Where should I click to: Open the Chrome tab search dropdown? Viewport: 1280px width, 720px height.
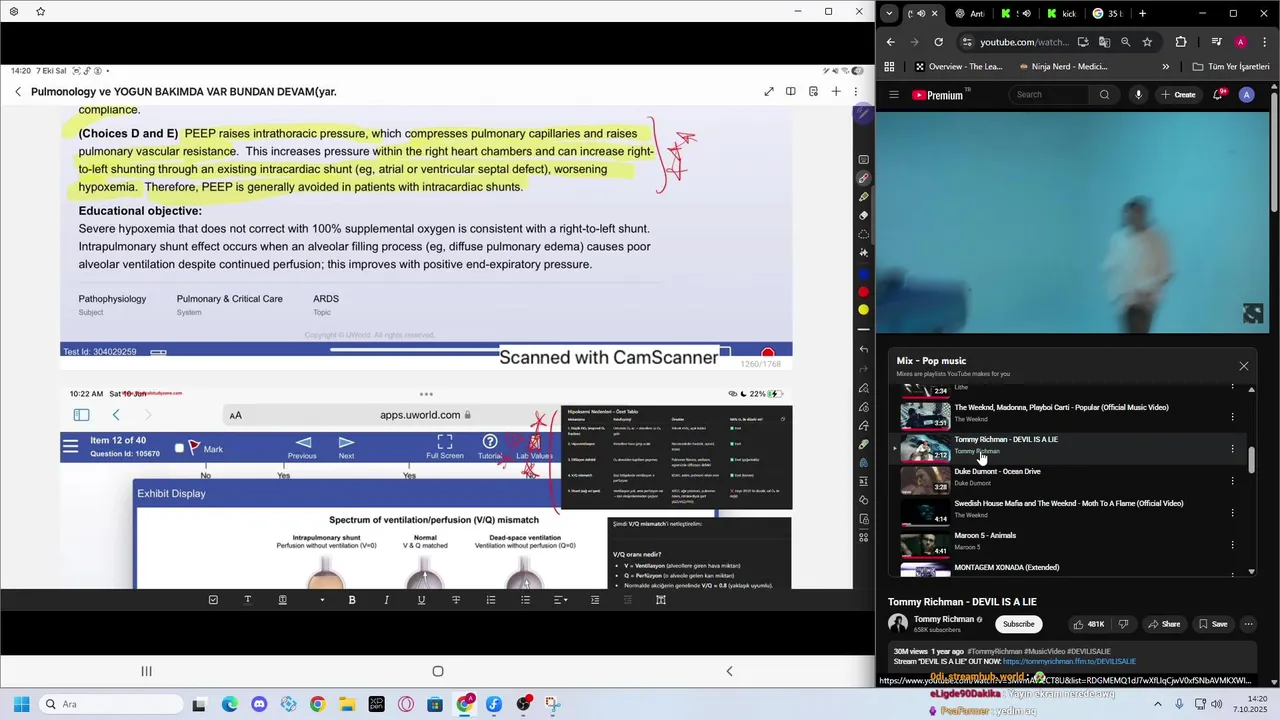coord(889,13)
